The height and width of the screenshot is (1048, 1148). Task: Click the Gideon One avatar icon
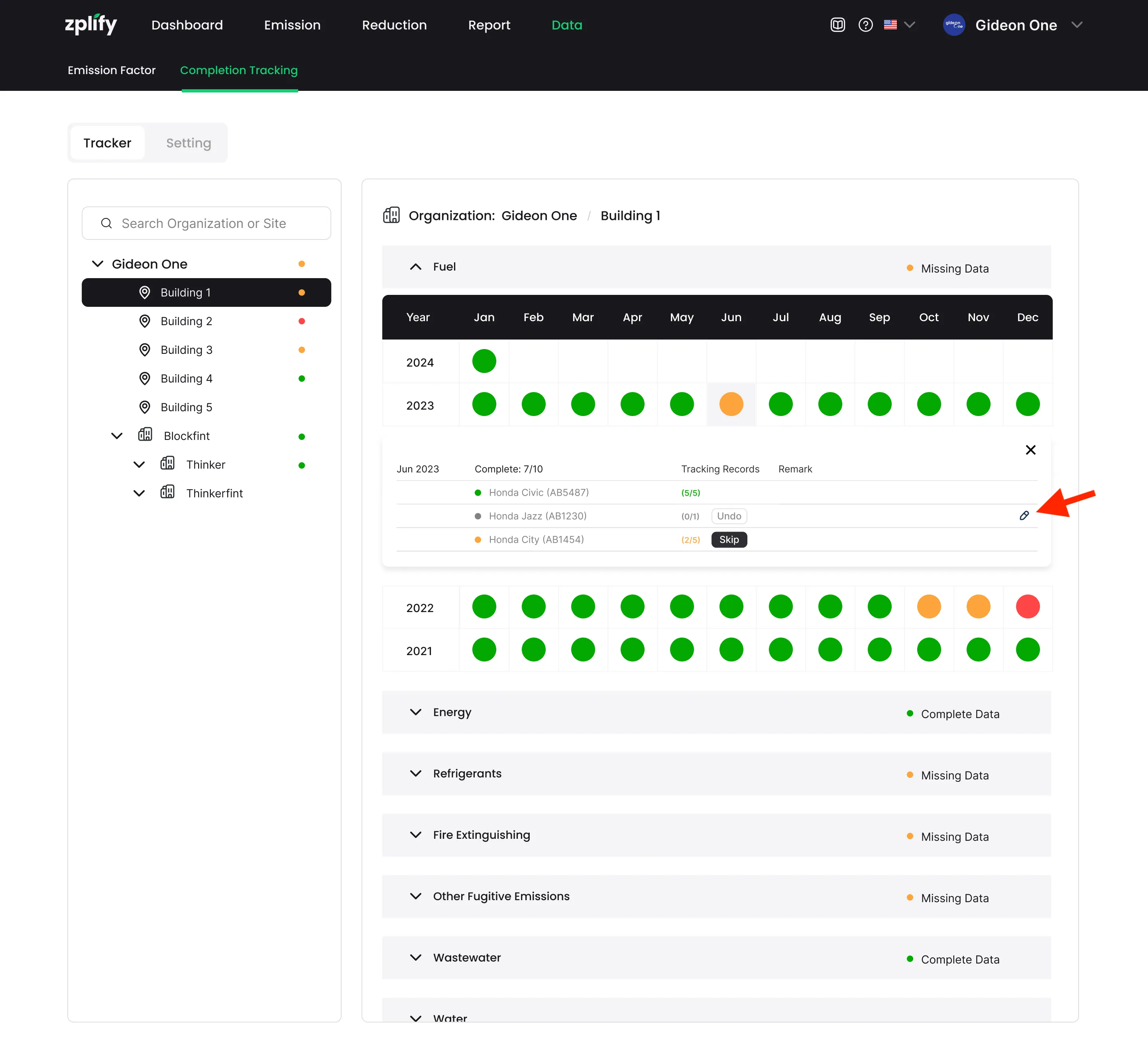pos(954,25)
